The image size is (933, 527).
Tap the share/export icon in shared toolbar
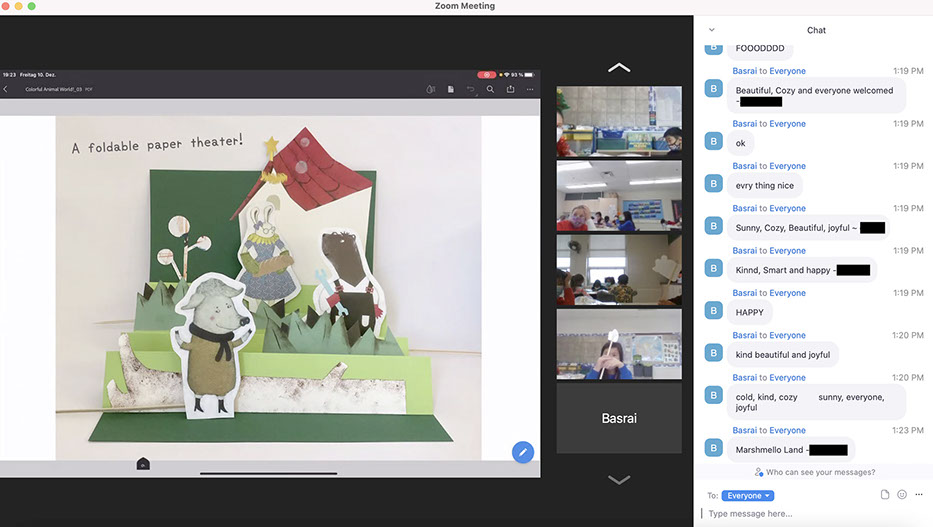[x=511, y=89]
